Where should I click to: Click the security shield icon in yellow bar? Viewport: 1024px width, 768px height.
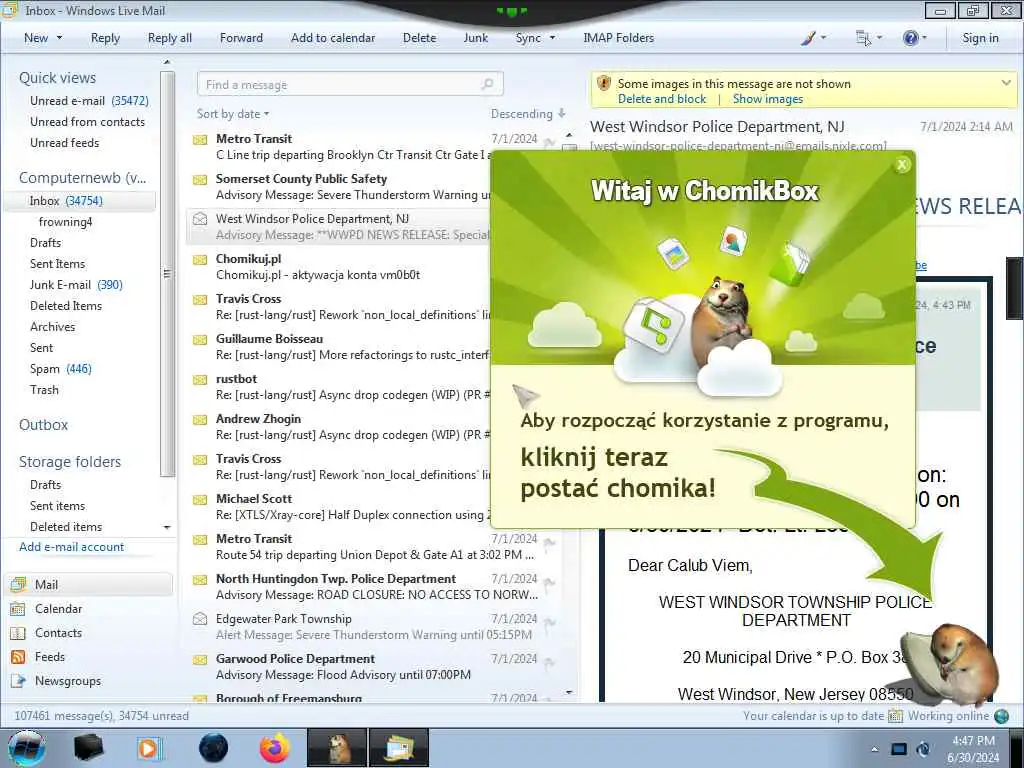(604, 84)
